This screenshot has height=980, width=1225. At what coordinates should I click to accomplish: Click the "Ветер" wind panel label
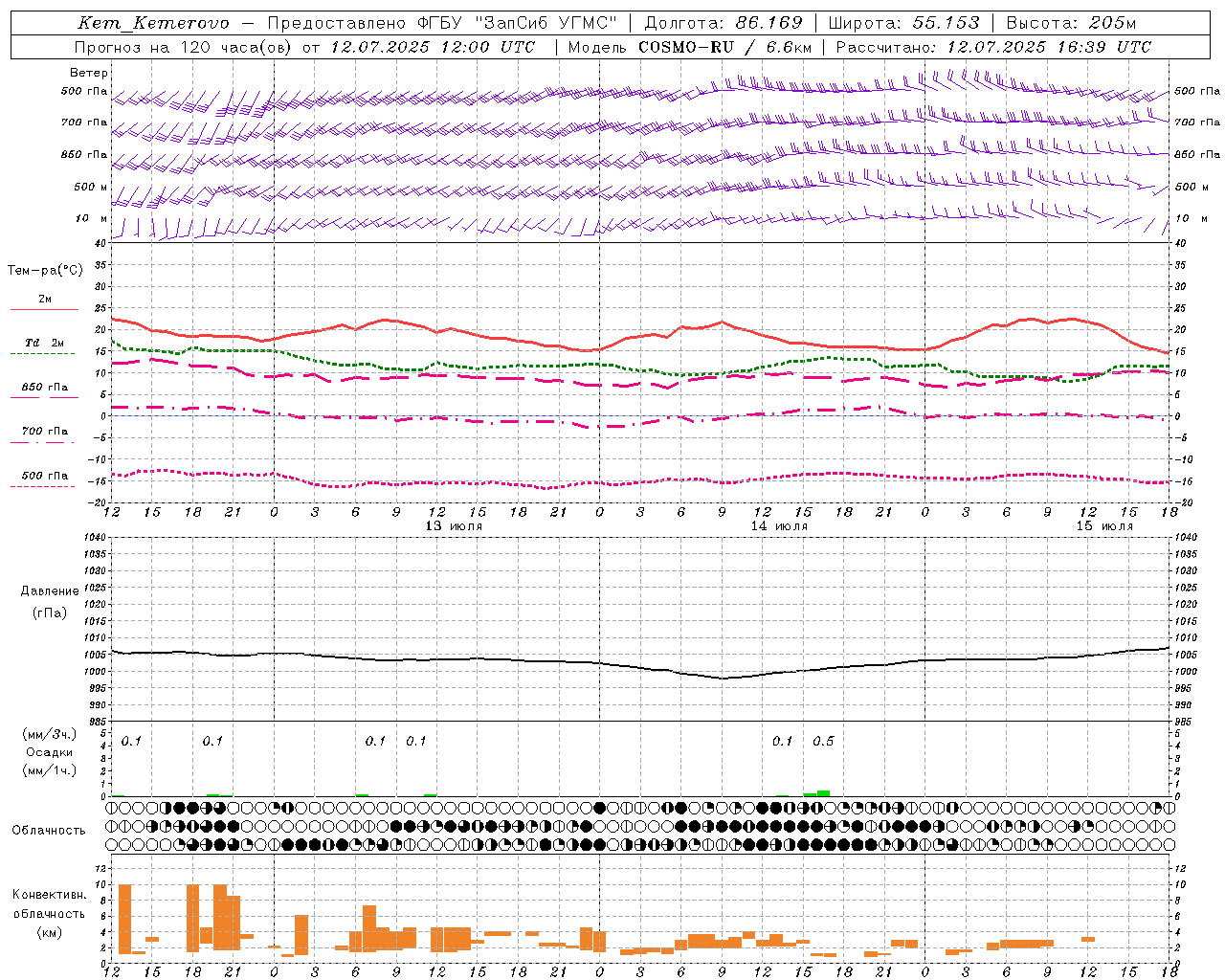click(x=89, y=73)
